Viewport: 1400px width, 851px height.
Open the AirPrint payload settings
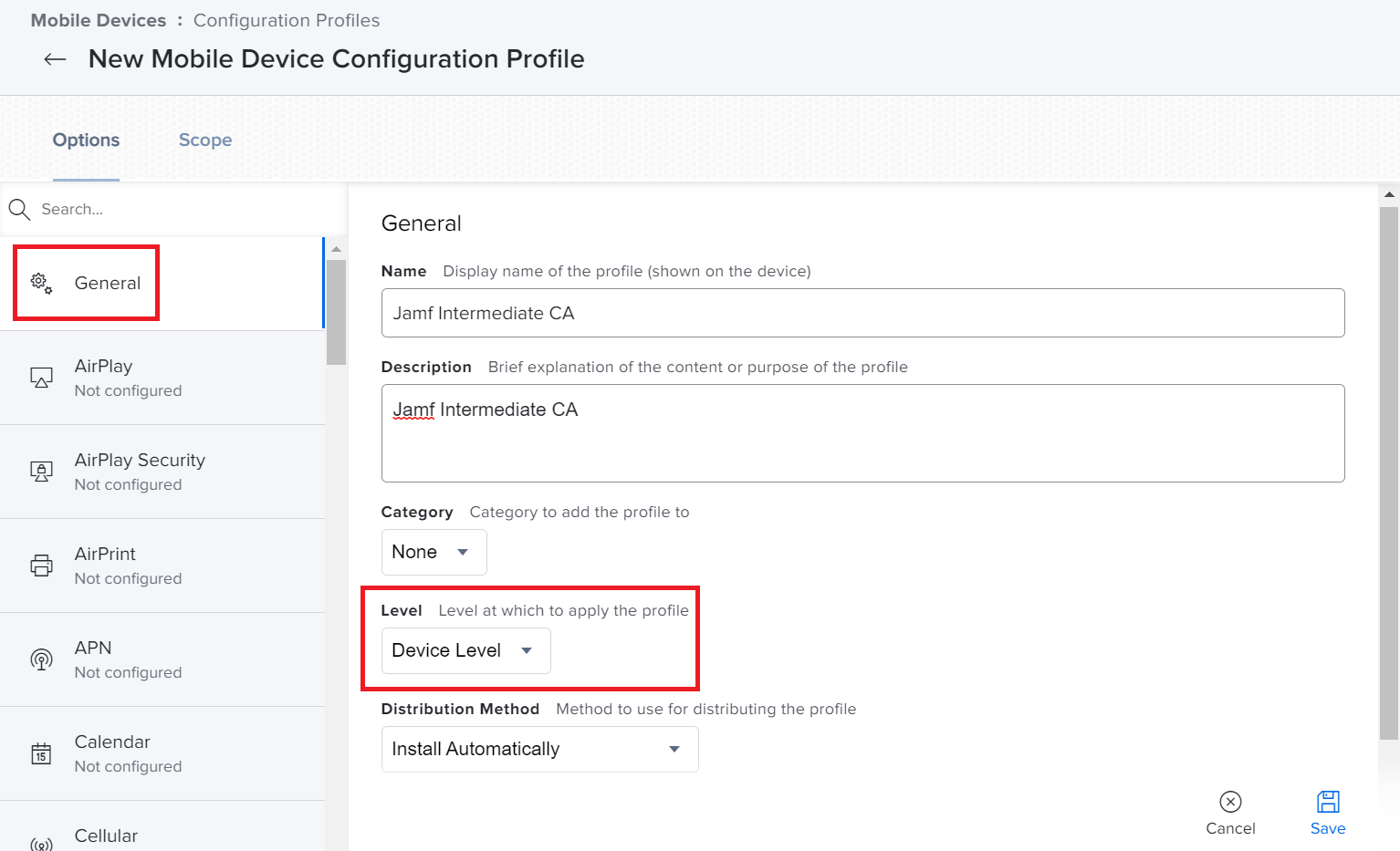point(162,566)
